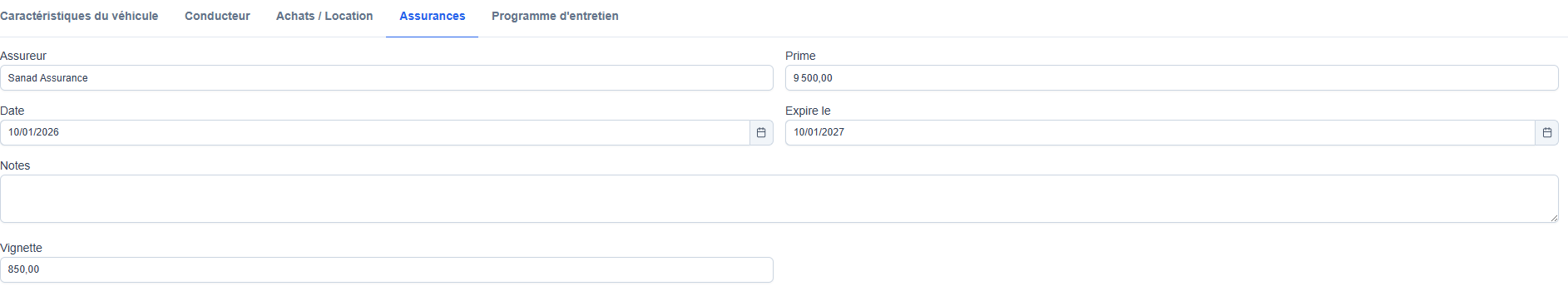Click the Date input showing 10/01/2026
1568x306 pixels.
375,132
